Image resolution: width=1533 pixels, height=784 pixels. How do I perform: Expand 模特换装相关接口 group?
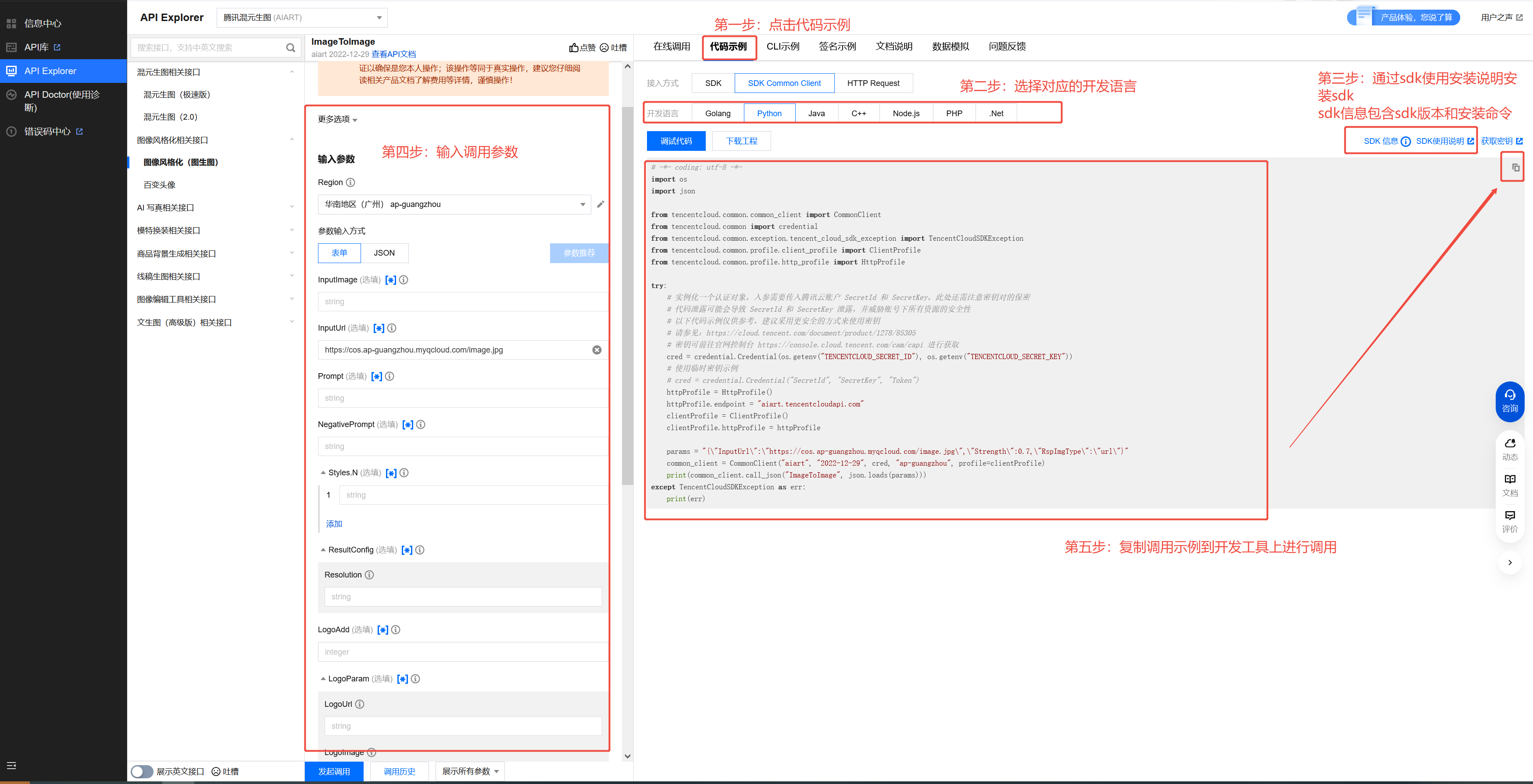click(x=292, y=230)
